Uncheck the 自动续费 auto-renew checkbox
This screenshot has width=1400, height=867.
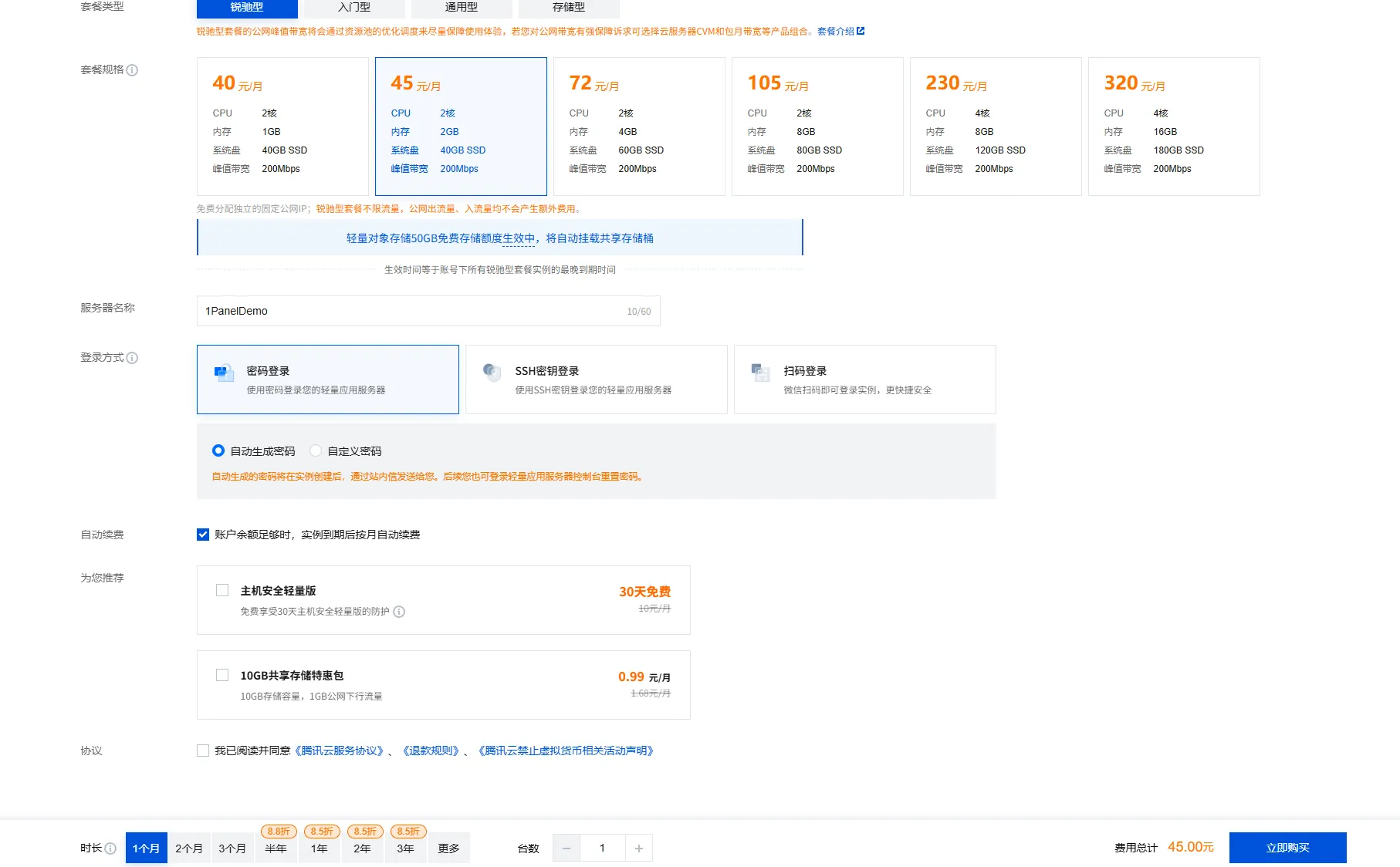coord(203,535)
